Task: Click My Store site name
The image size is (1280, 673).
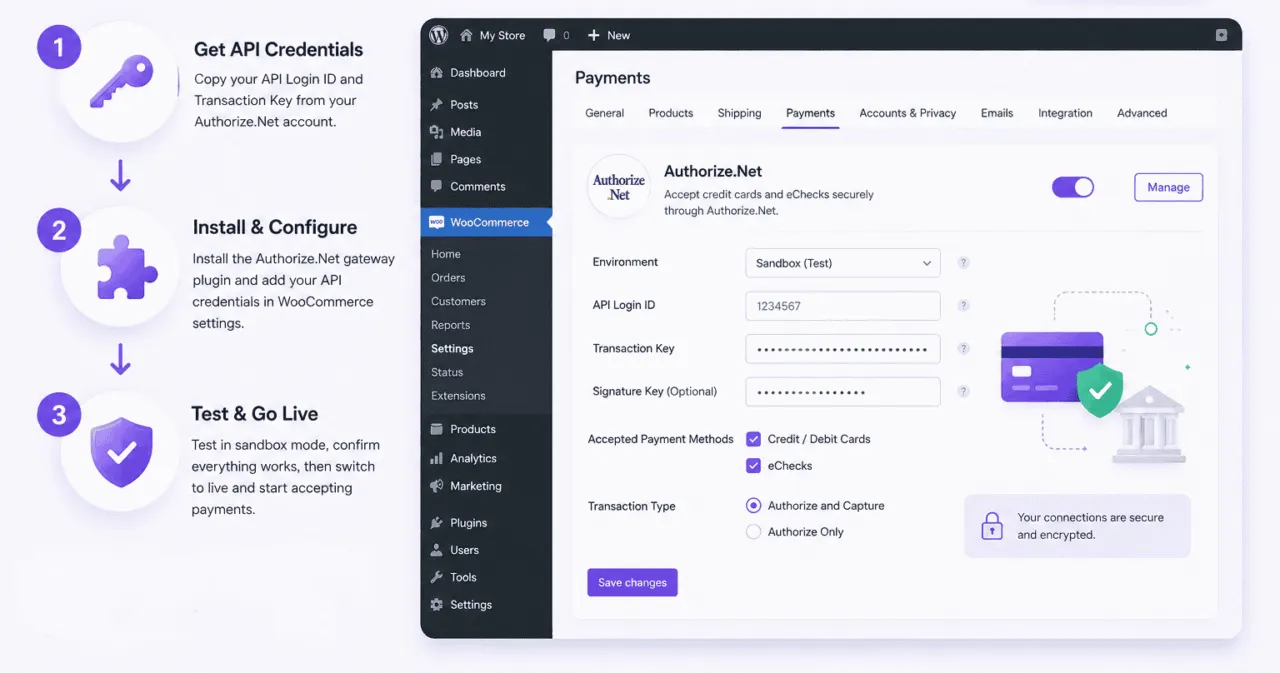Action: point(502,35)
